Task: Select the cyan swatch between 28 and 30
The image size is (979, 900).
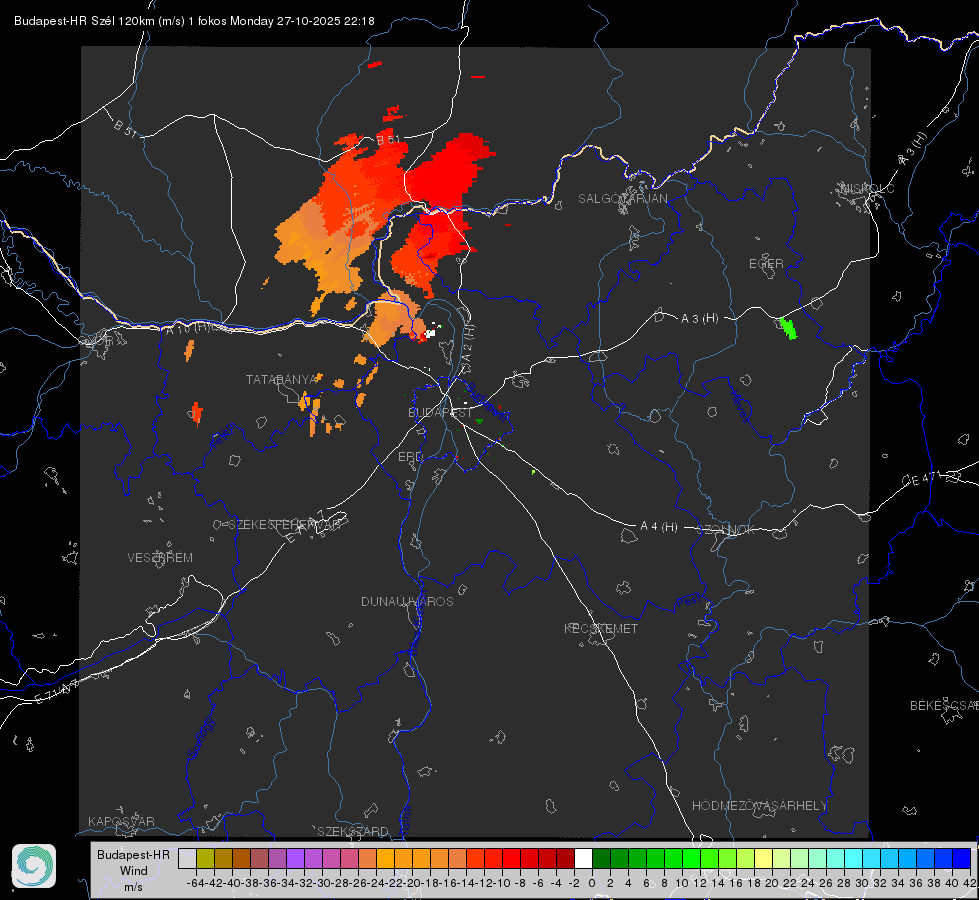Action: click(854, 858)
